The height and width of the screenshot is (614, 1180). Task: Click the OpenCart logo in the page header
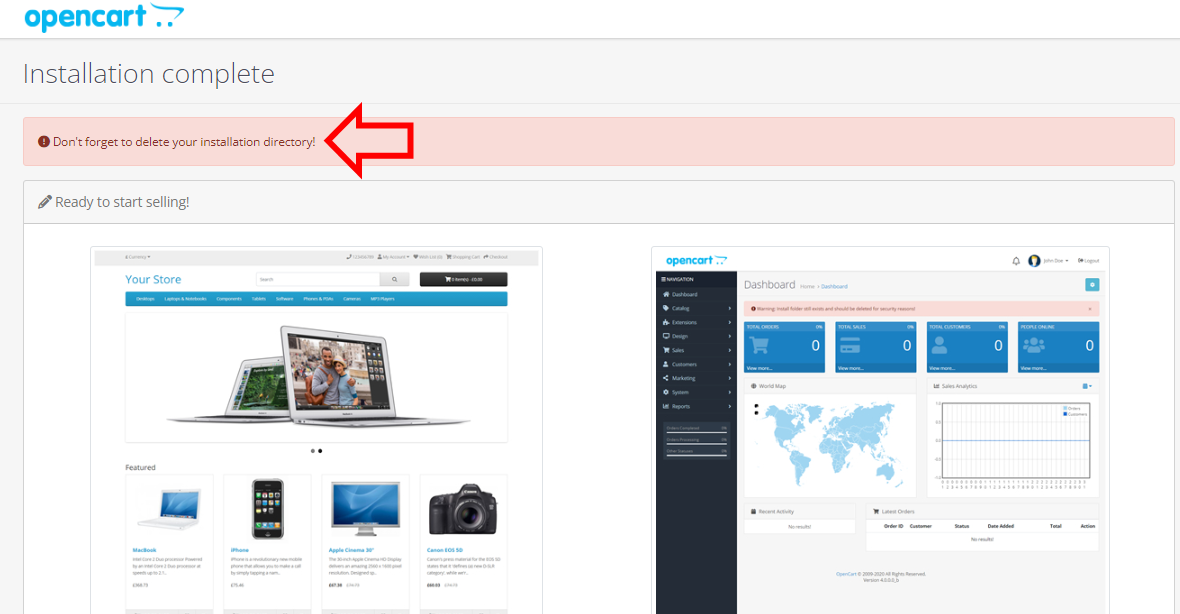click(x=104, y=17)
